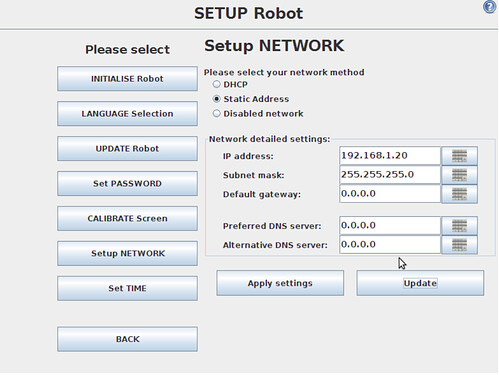
Task: Click the BACK button
Action: tap(127, 339)
